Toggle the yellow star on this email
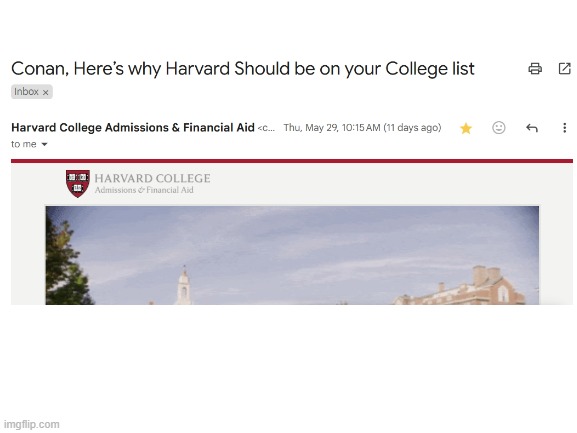The image size is (577, 433). point(466,128)
